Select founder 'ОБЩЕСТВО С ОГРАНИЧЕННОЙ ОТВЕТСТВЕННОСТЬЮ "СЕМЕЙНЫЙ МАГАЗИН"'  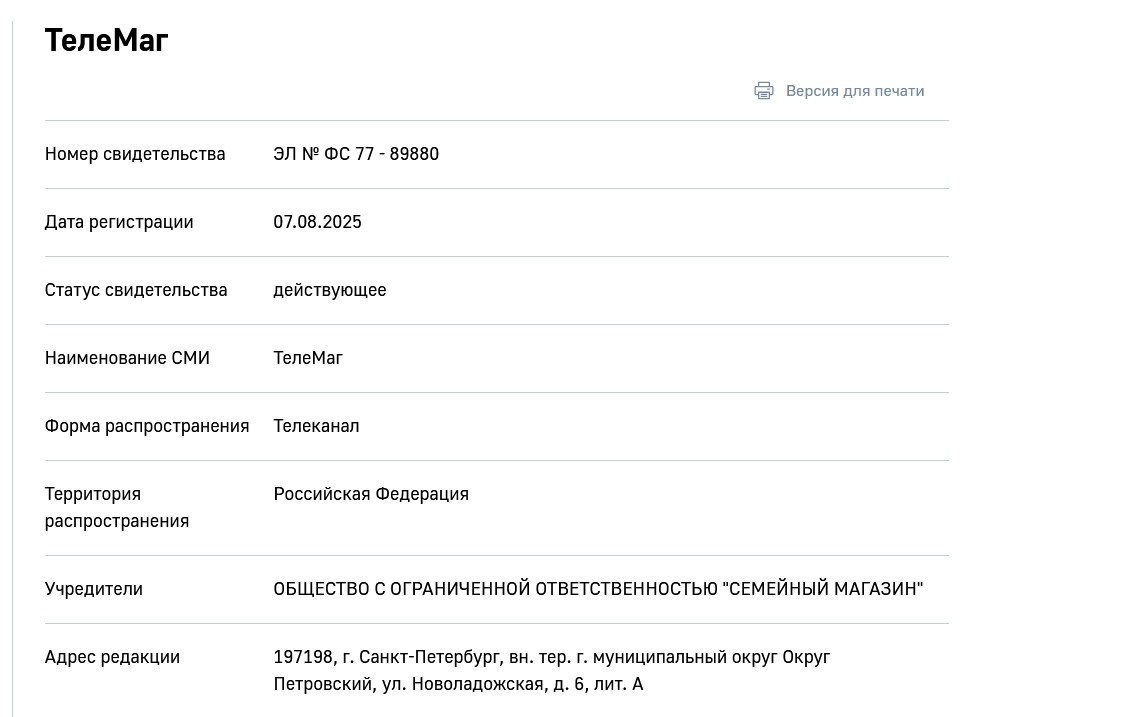598,589
